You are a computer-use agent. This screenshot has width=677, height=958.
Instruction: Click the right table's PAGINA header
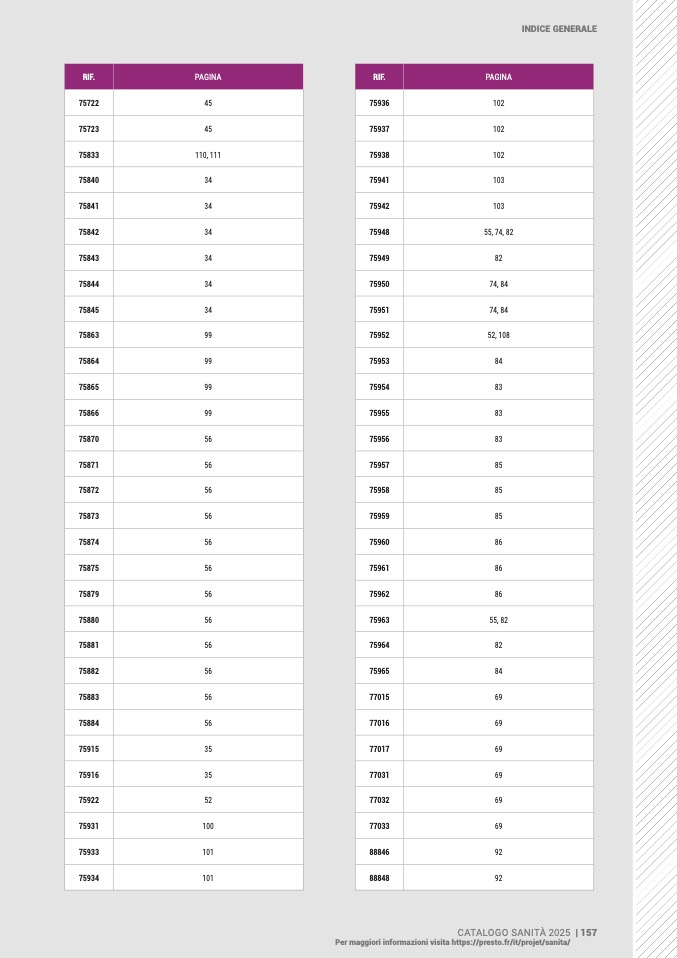point(498,77)
